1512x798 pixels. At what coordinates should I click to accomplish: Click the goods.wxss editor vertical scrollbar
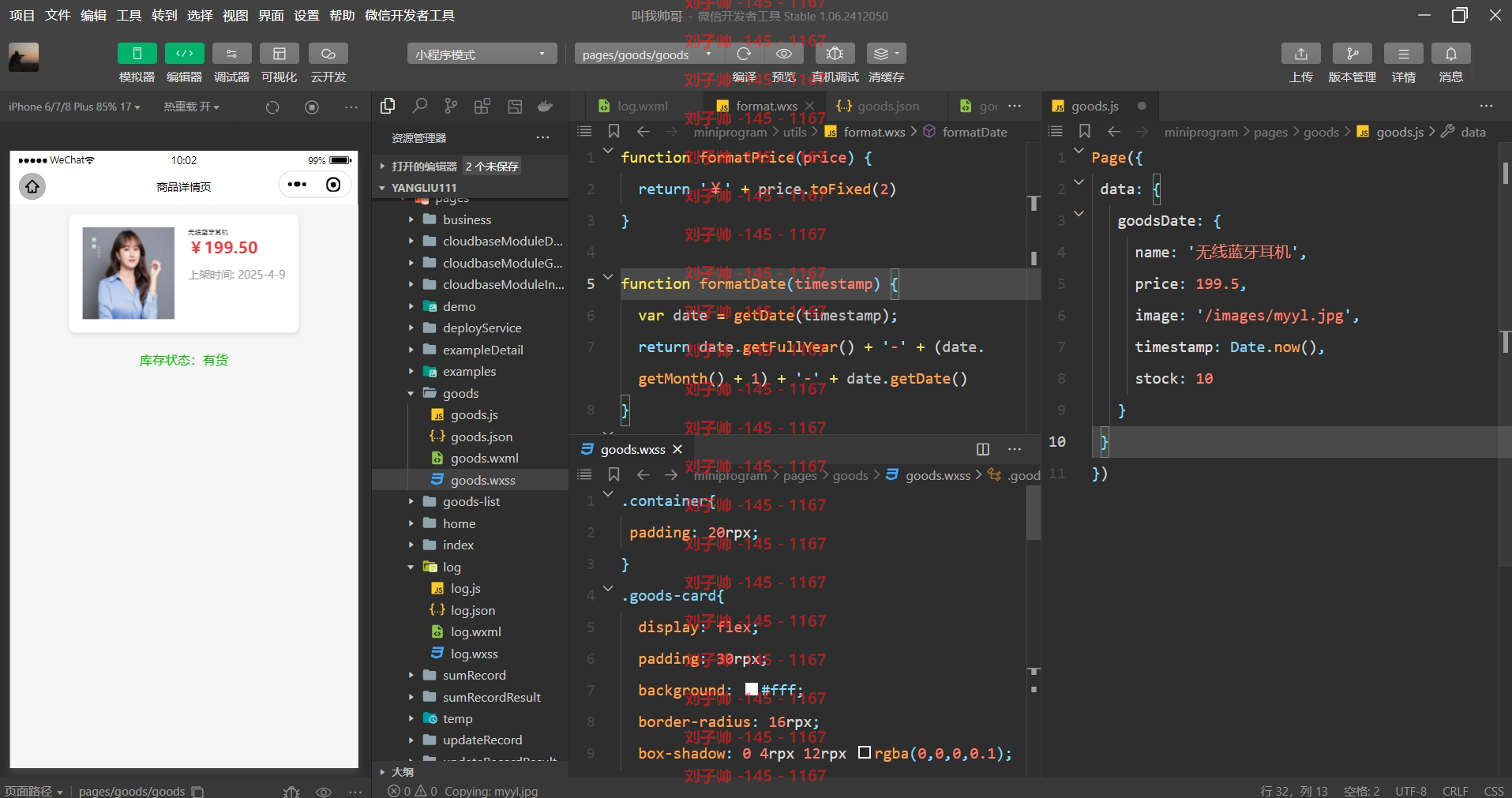click(x=1034, y=513)
